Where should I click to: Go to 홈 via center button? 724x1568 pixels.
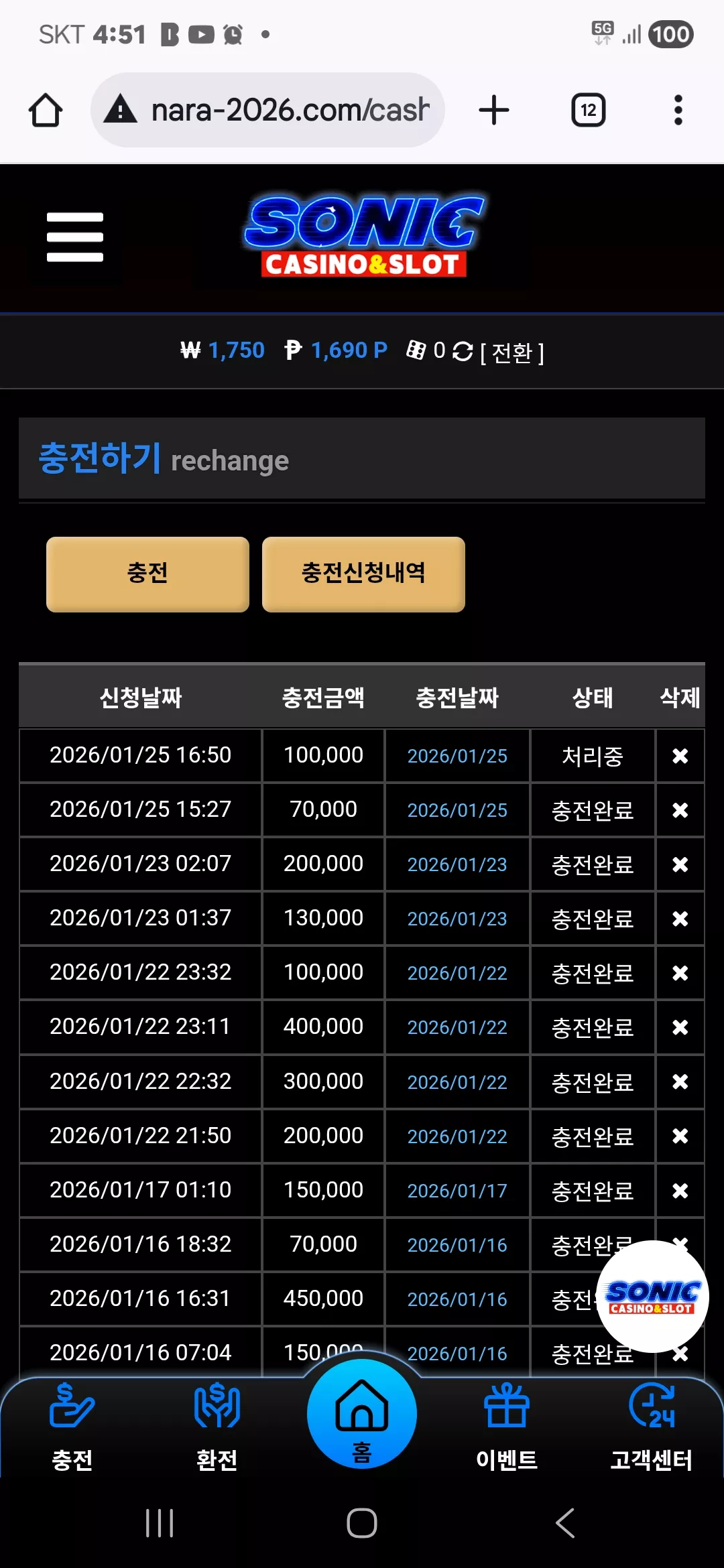pyautogui.click(x=362, y=1414)
